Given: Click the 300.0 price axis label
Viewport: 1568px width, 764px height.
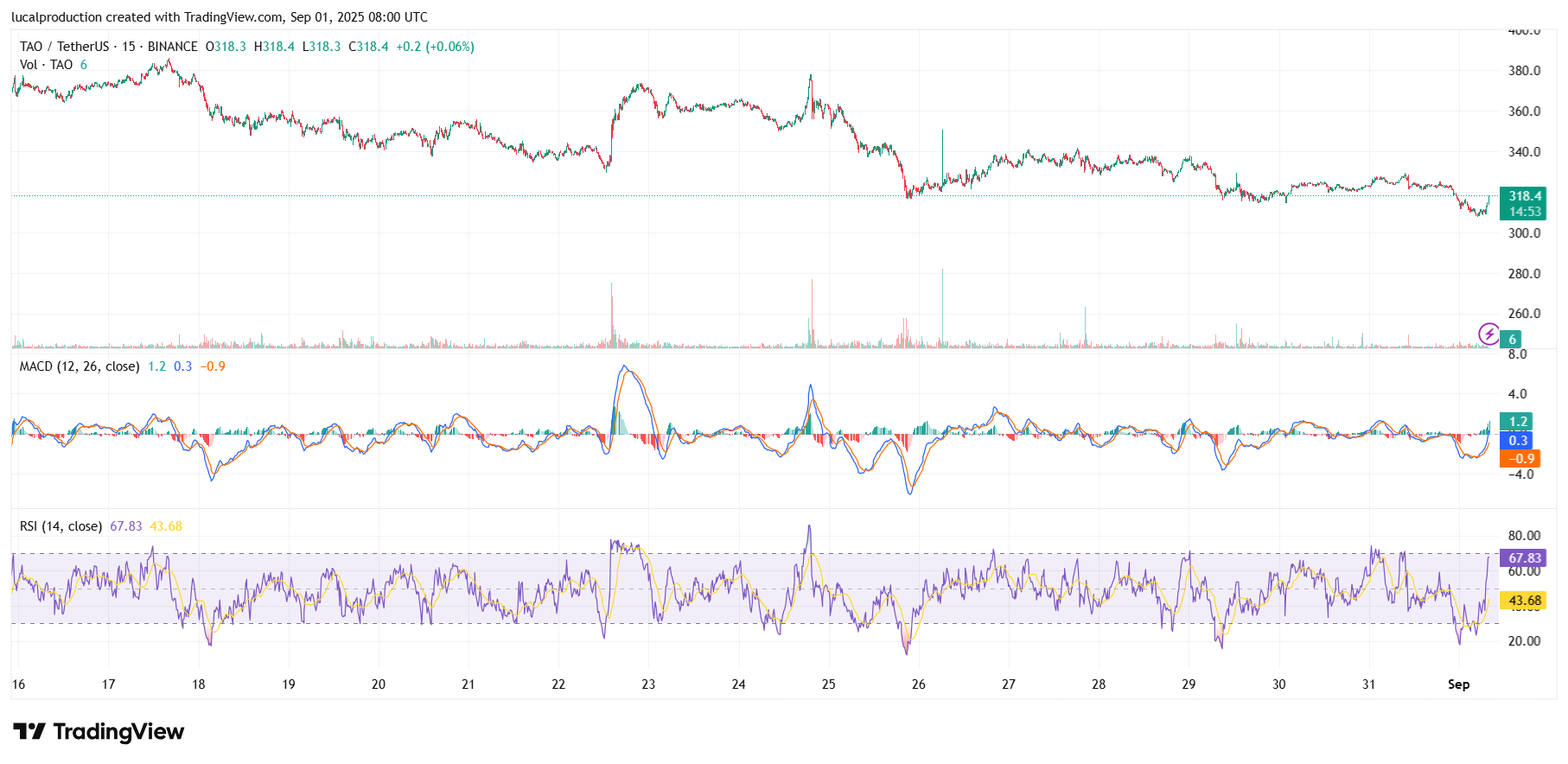Looking at the screenshot, I should point(1524,233).
